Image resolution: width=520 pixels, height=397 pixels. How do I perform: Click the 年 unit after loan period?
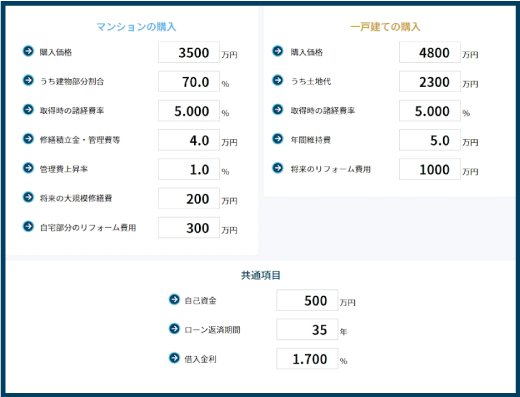(344, 332)
